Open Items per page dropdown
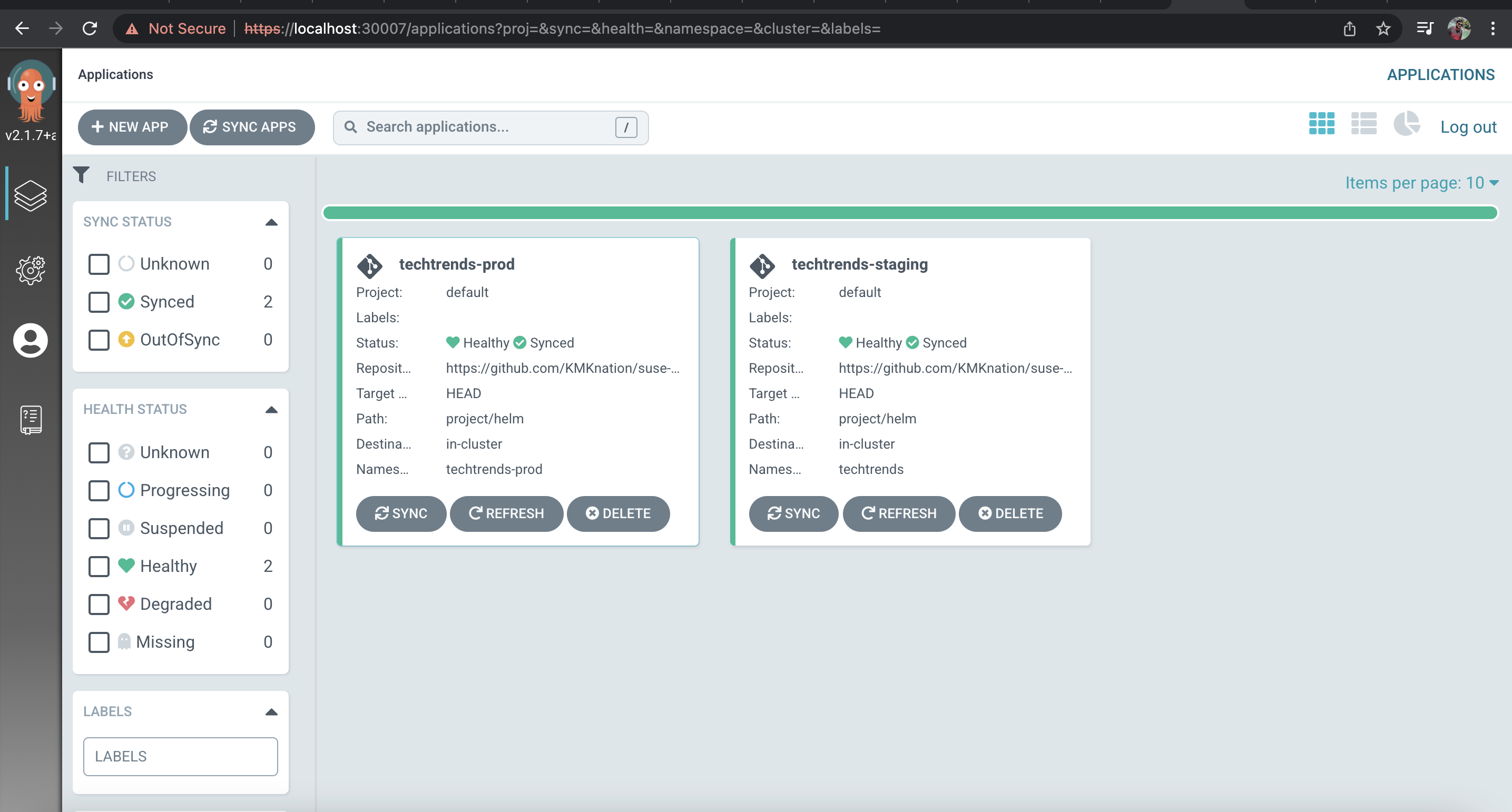This screenshot has width=1512, height=812. pos(1421,183)
